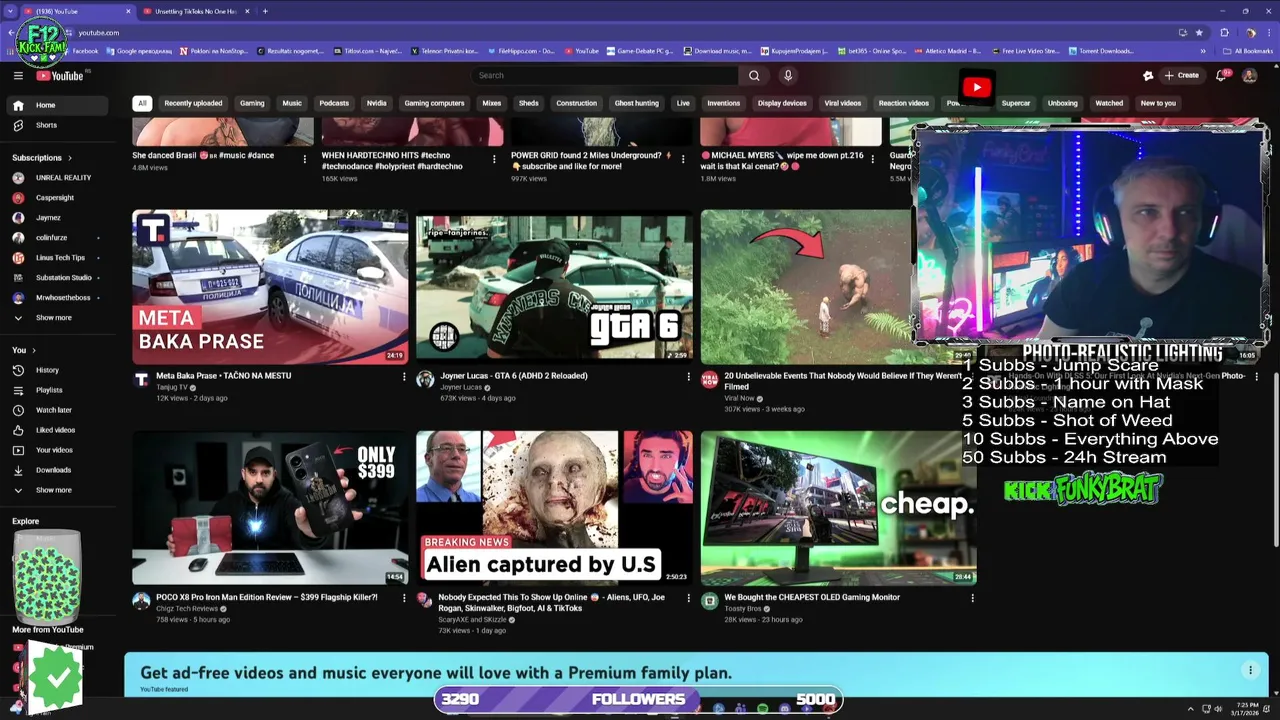Select the Ghost hunting filter chip
Image resolution: width=1280 pixels, height=720 pixels.
pyautogui.click(x=637, y=103)
